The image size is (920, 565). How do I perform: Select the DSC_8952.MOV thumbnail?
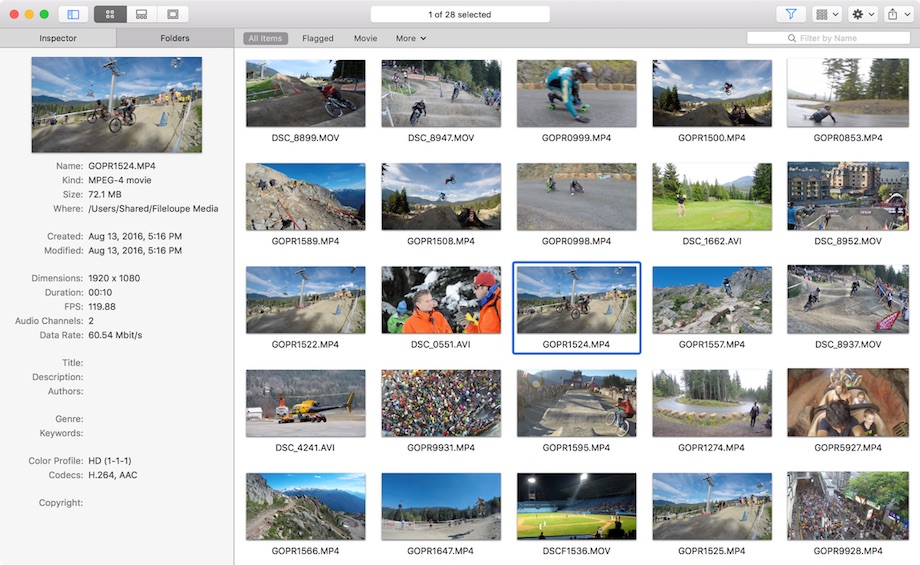pos(848,197)
